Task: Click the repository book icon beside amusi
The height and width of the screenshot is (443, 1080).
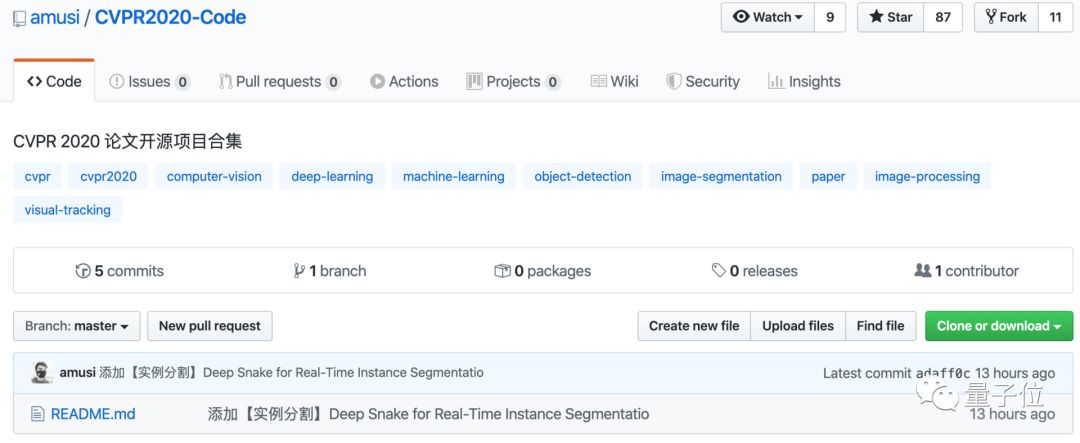Action: click(19, 19)
